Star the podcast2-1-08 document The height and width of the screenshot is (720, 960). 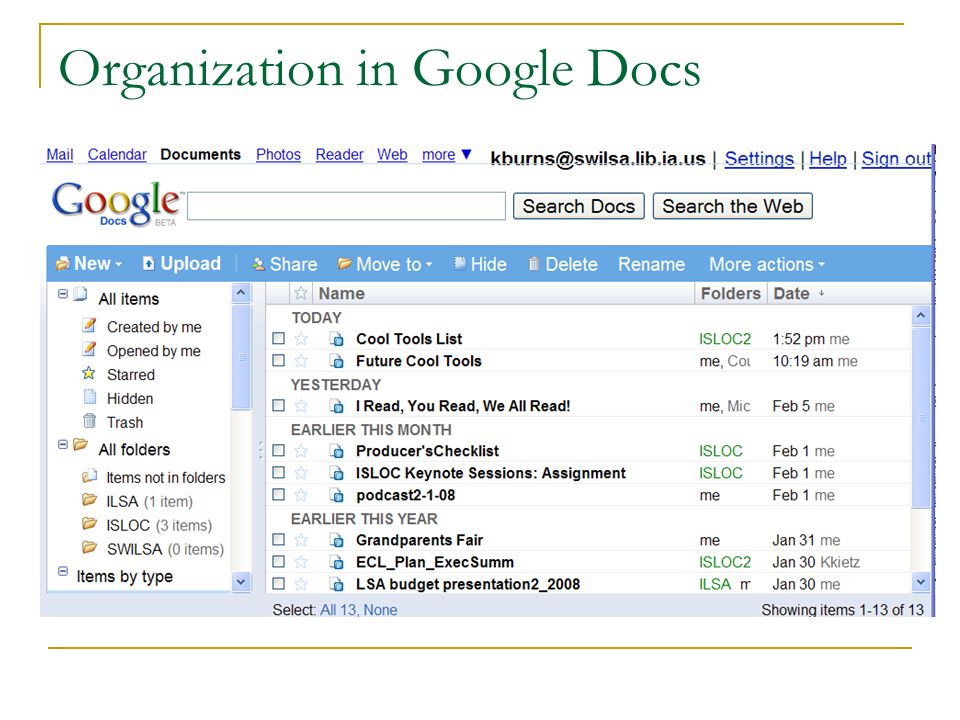(x=301, y=495)
